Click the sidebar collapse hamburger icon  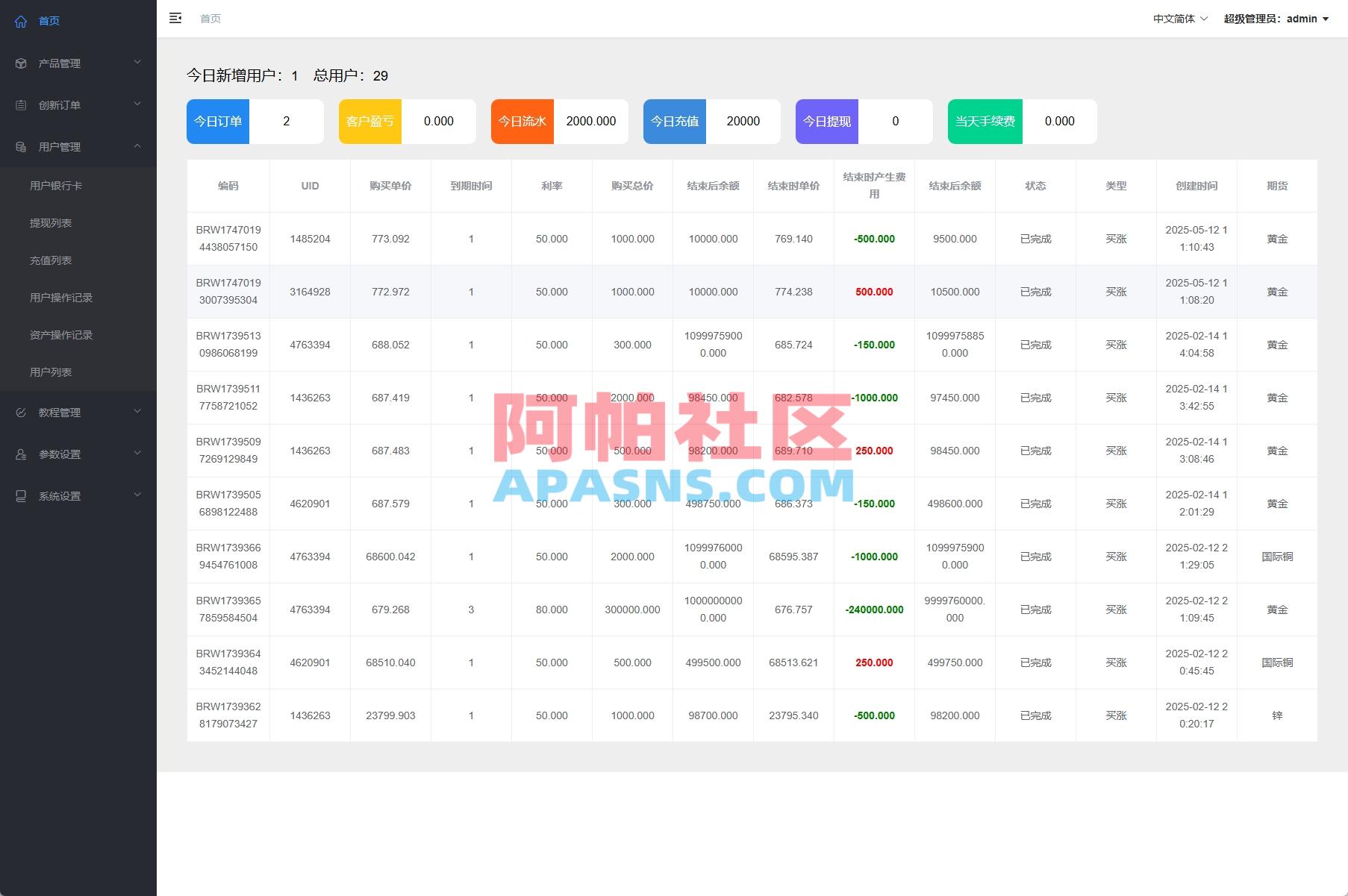tap(175, 18)
